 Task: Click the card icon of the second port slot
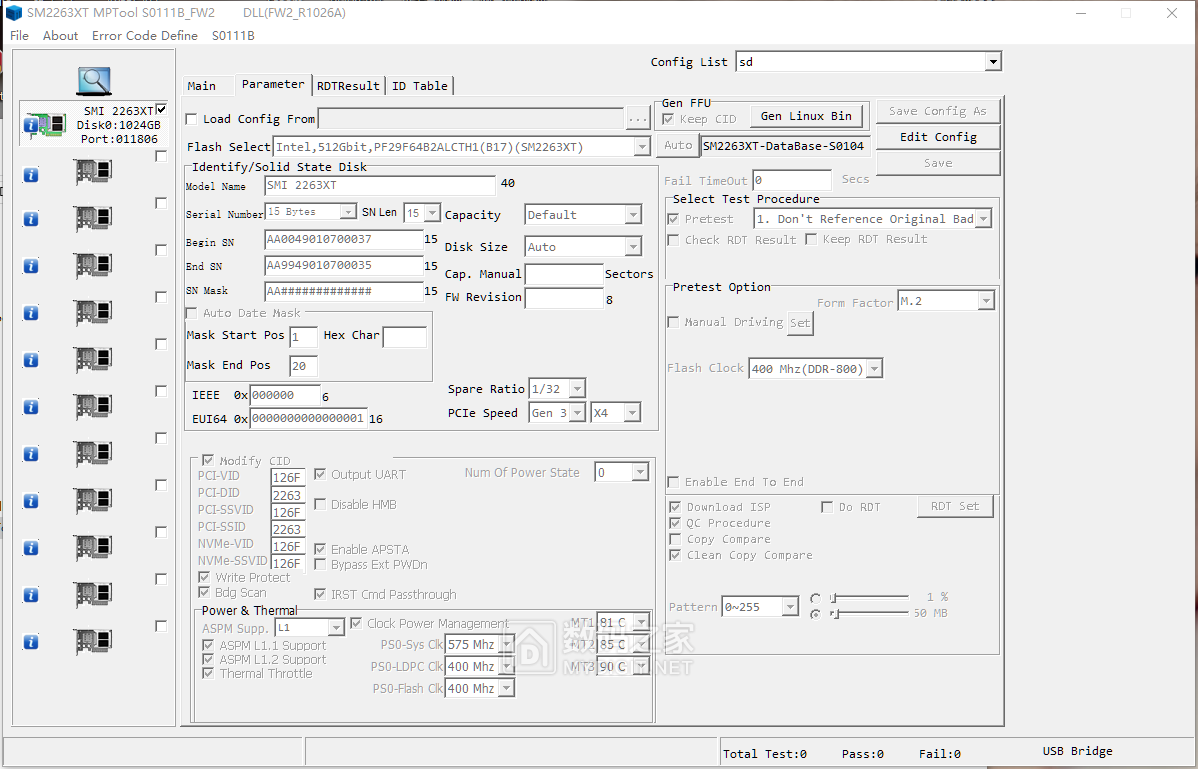pos(93,172)
